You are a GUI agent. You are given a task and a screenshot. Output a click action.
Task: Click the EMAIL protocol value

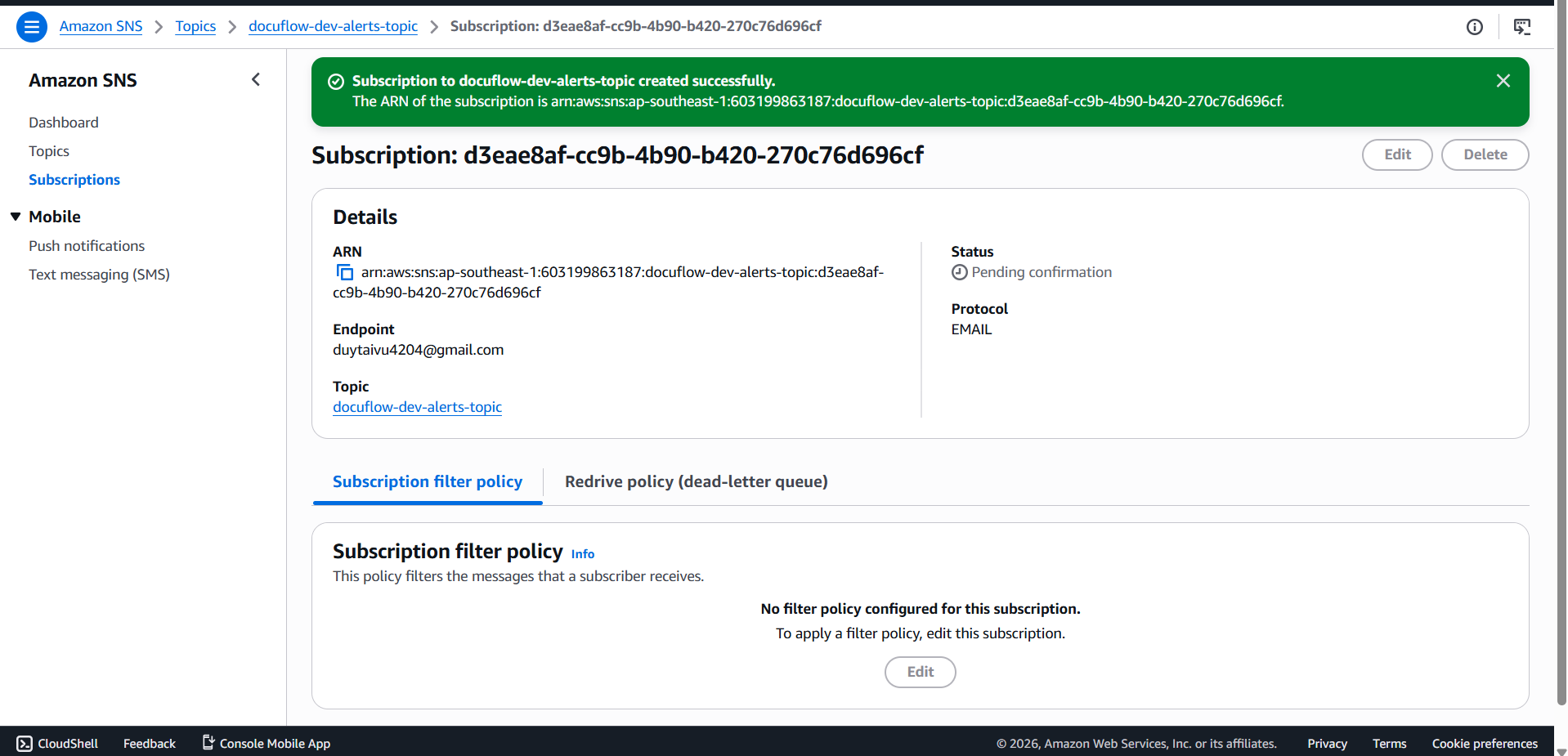971,329
